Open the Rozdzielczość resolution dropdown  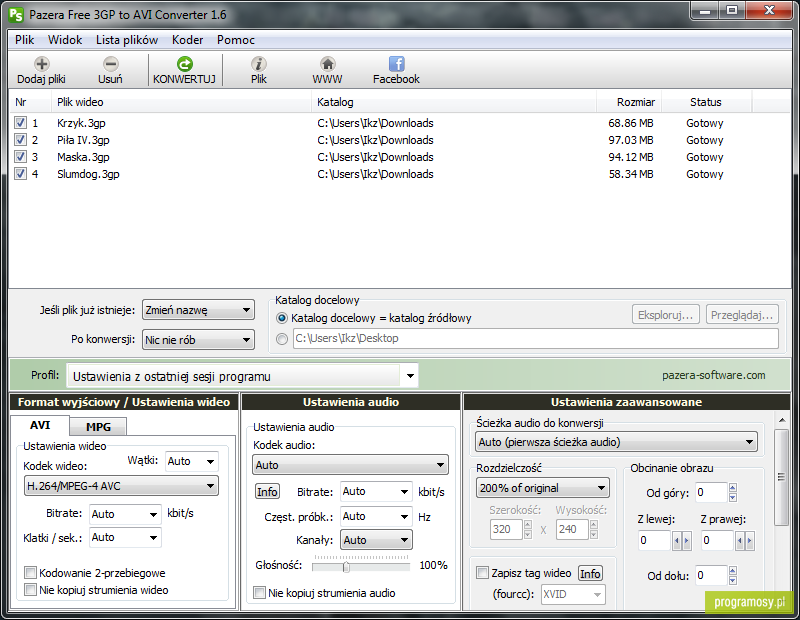(543, 488)
